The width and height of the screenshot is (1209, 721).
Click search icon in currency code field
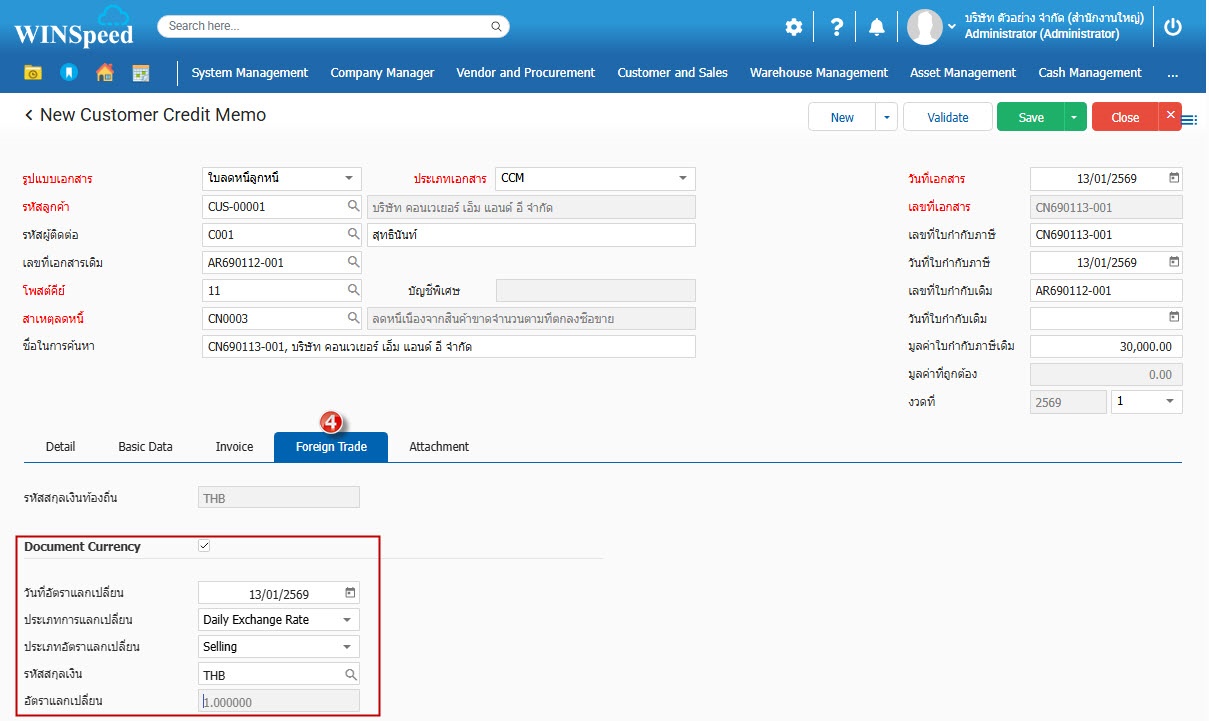tap(350, 674)
